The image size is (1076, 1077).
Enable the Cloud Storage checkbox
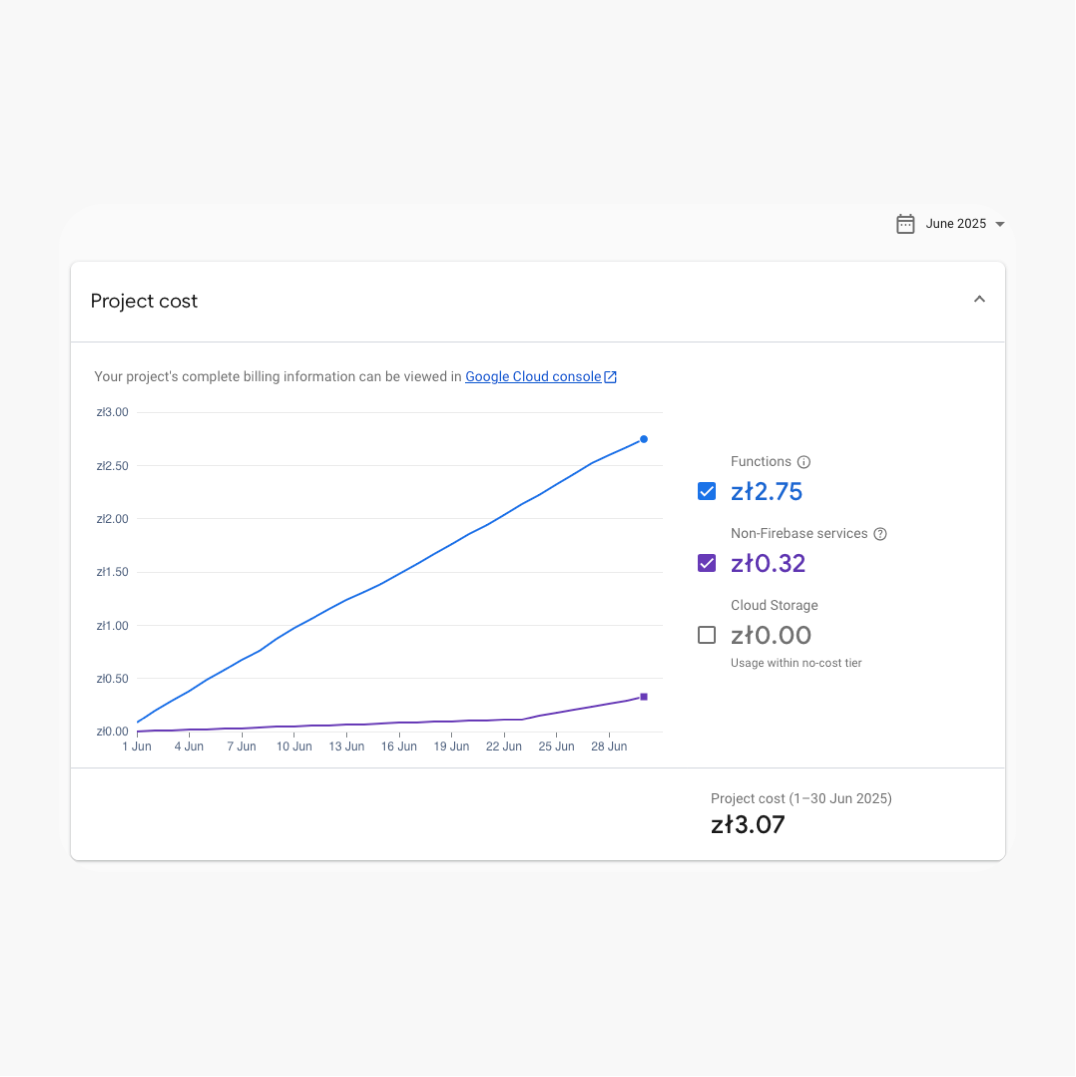(707, 635)
